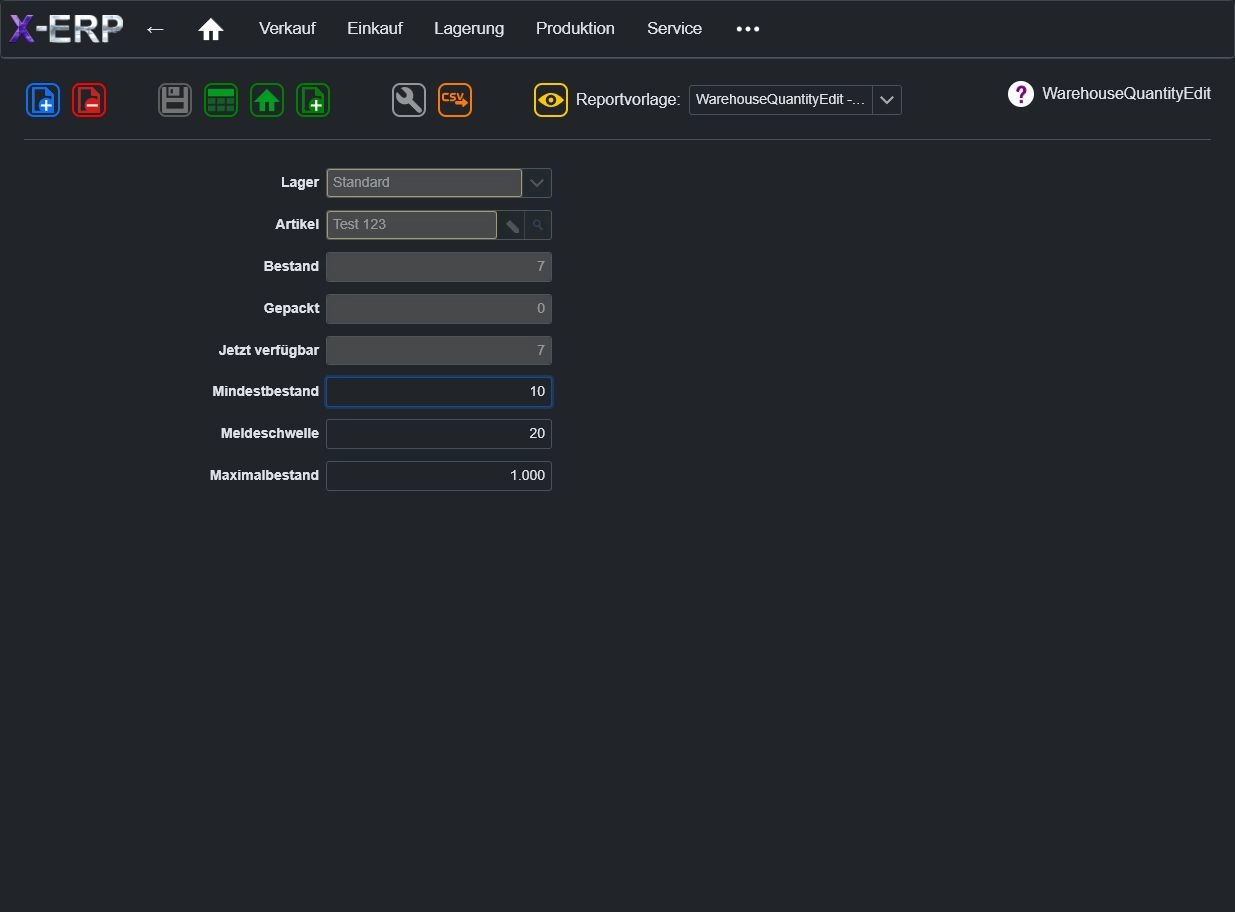Click the white home icon in navbar

click(211, 29)
